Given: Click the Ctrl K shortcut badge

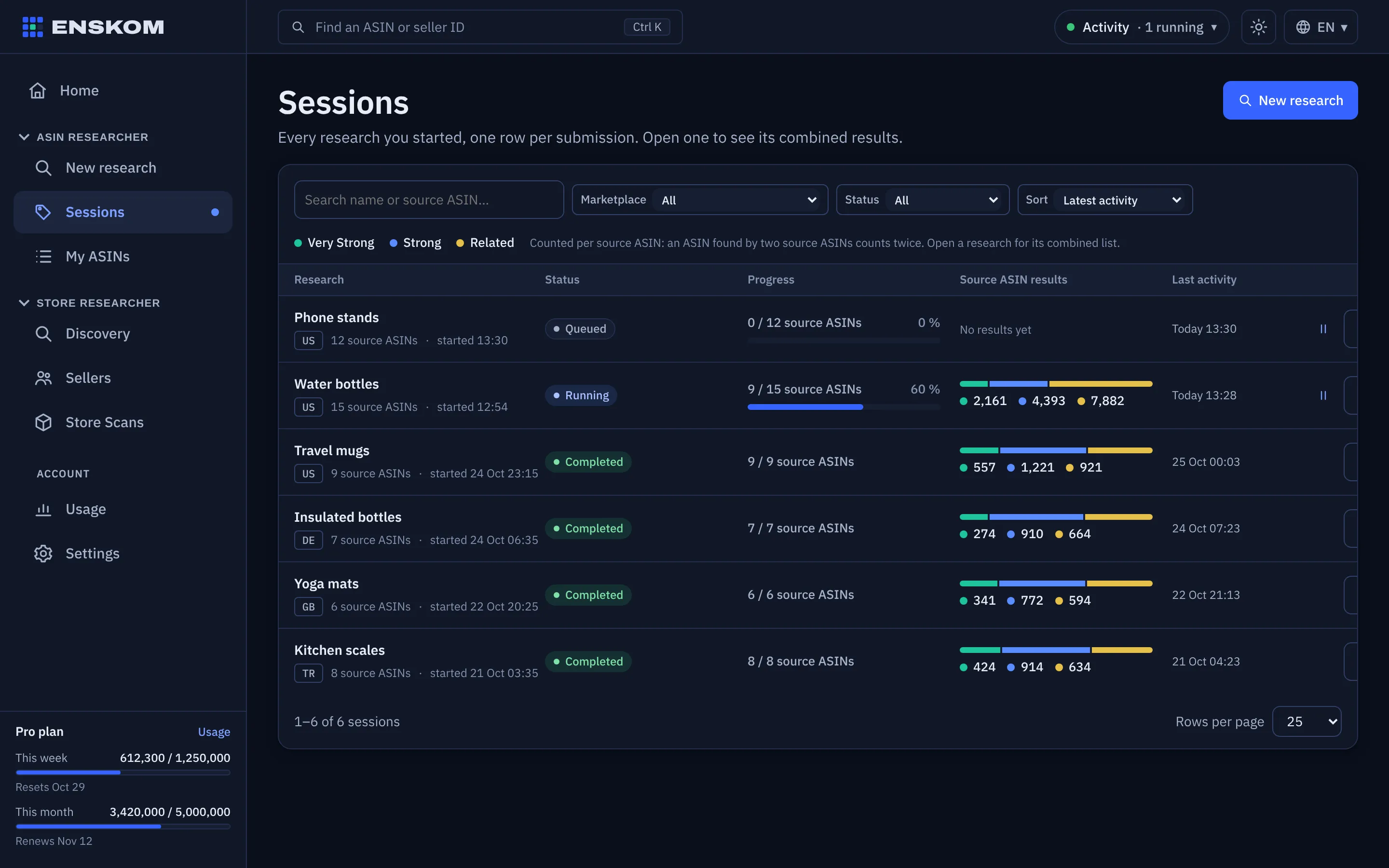Looking at the screenshot, I should (x=647, y=27).
